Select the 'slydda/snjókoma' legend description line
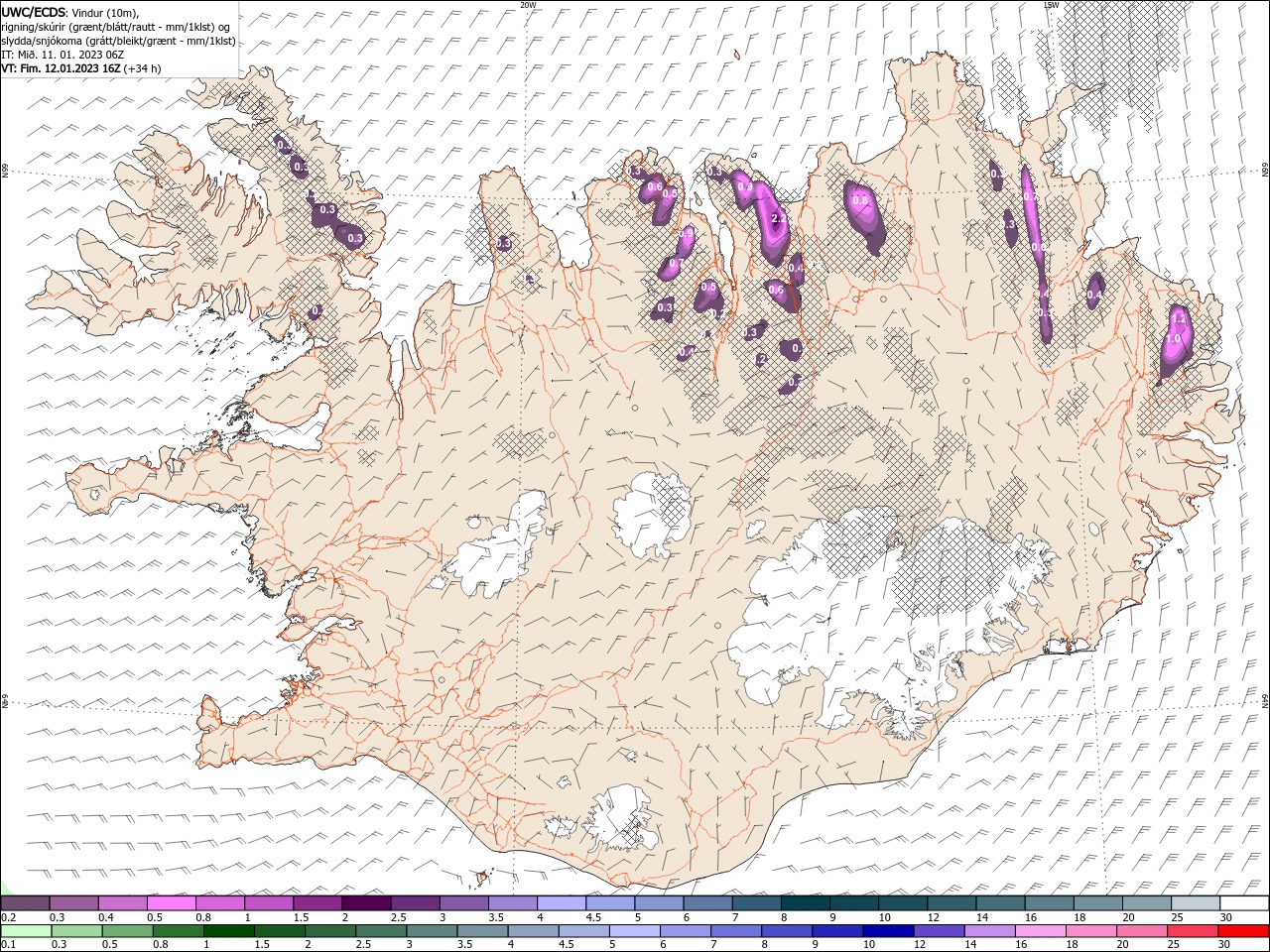The image size is (1270, 952). pyautogui.click(x=118, y=41)
